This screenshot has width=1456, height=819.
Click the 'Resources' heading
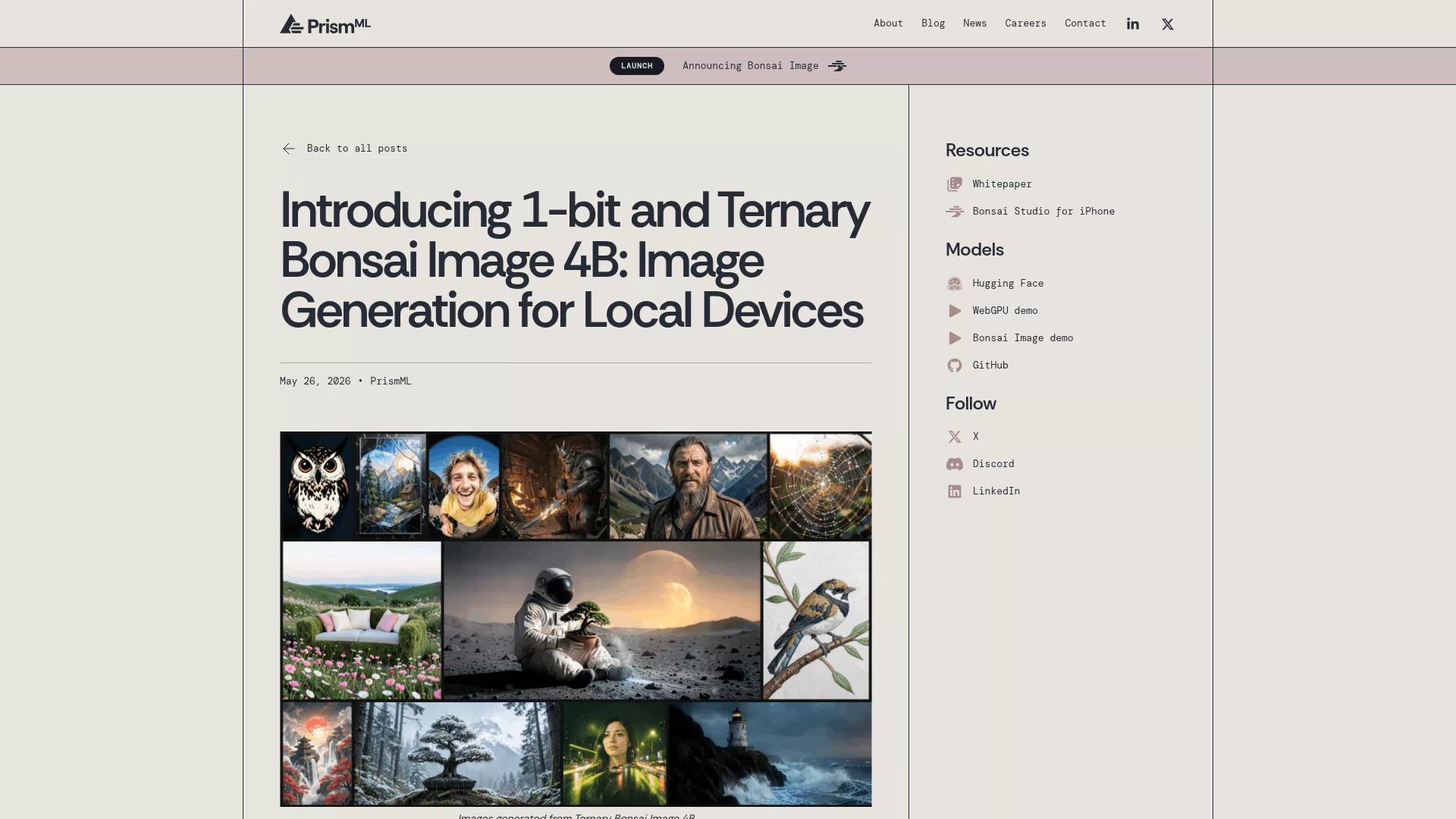pos(987,150)
